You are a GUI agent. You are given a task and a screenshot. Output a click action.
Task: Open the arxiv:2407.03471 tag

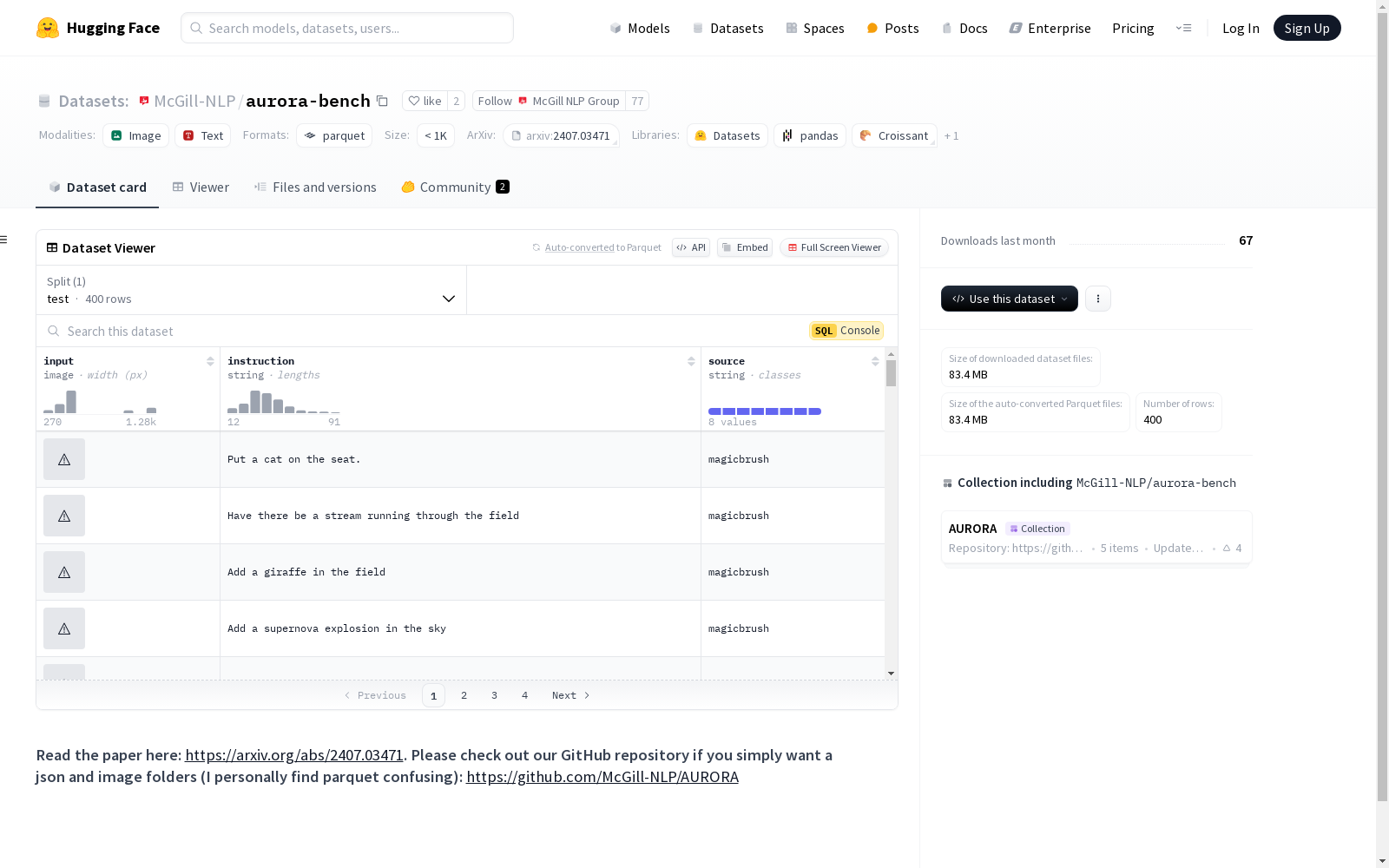tap(561, 135)
